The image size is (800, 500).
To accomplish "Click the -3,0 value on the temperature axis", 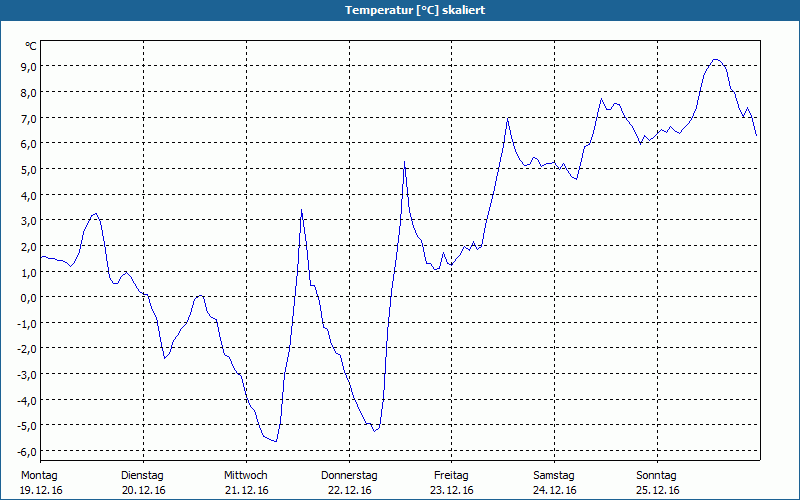I will 27,375.
